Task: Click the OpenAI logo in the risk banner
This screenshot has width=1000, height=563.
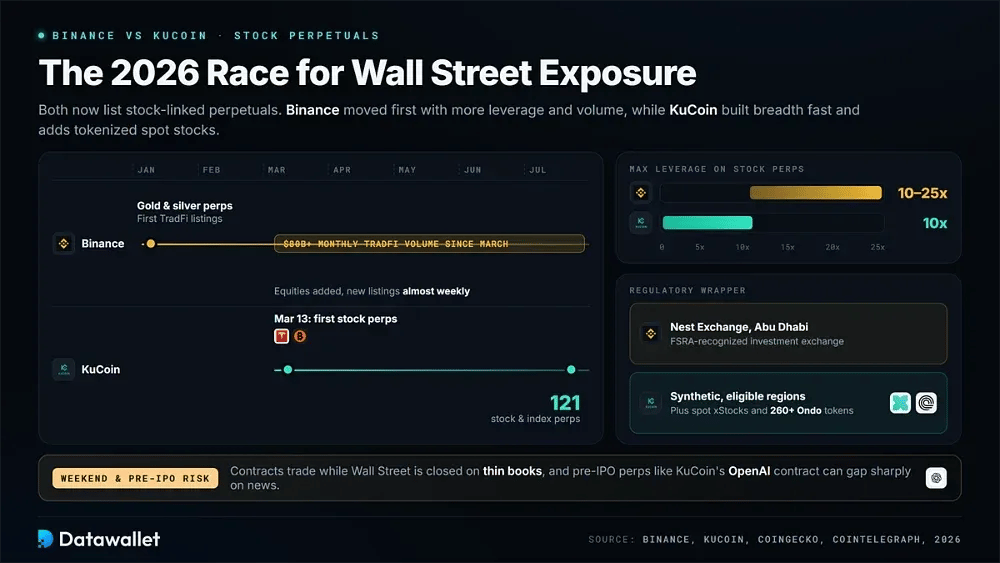Action: pos(936,478)
